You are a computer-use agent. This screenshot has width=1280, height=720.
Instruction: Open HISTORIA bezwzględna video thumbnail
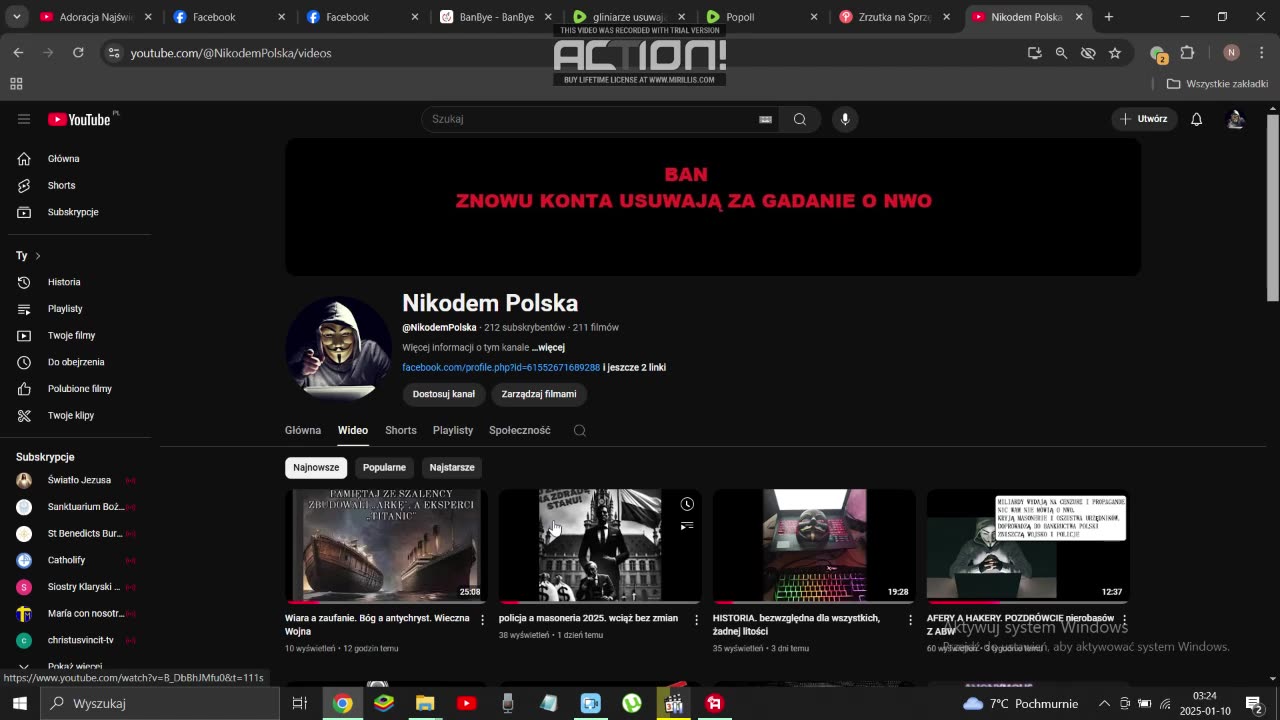[x=814, y=546]
